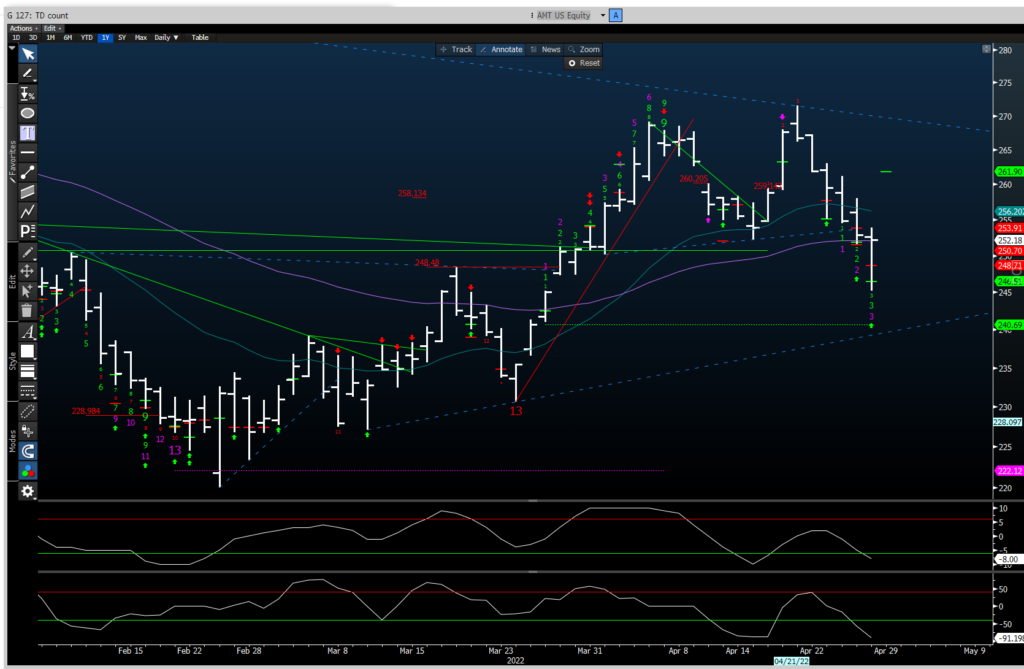Select the horizontal line tool
This screenshot has height=669, width=1024.
[27, 152]
